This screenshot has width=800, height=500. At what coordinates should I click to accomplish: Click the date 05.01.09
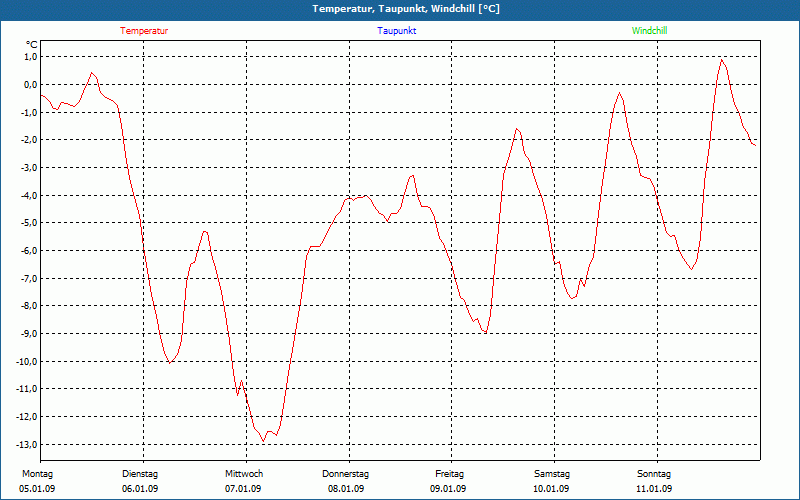coord(37,489)
